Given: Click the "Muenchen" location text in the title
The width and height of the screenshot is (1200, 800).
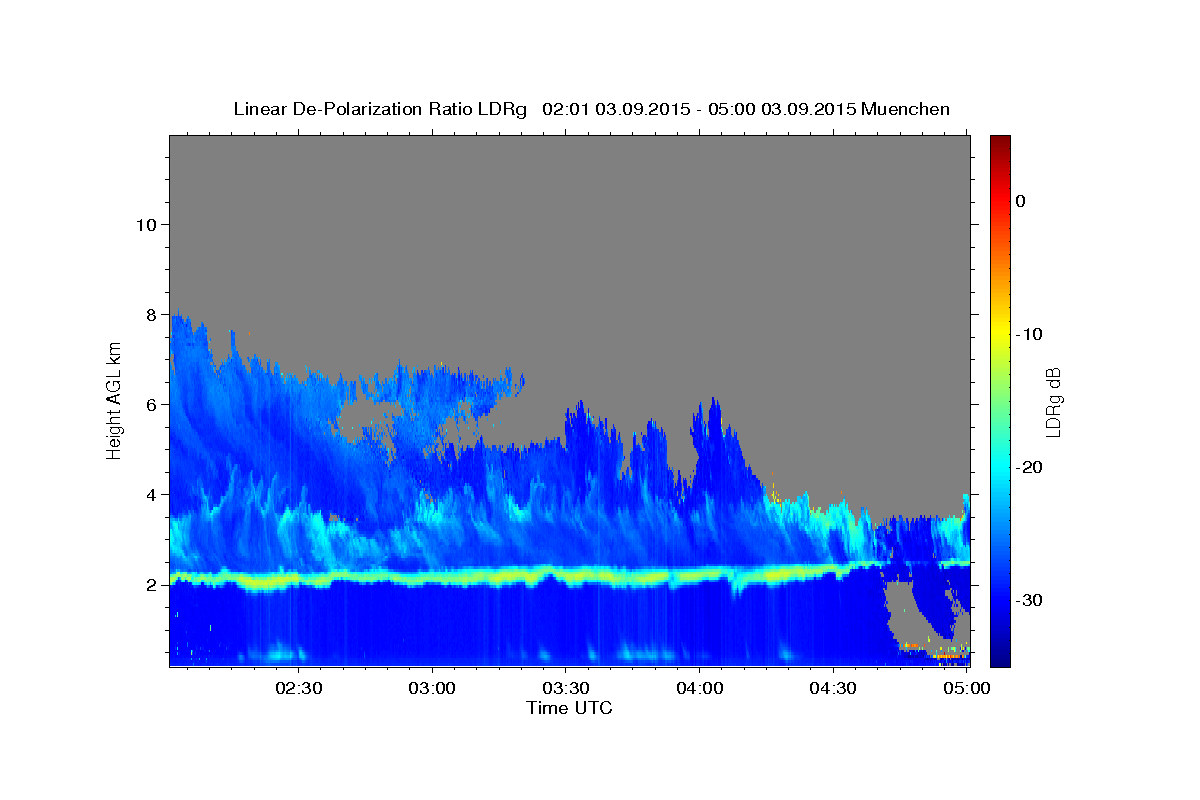Looking at the screenshot, I should click(x=905, y=108).
